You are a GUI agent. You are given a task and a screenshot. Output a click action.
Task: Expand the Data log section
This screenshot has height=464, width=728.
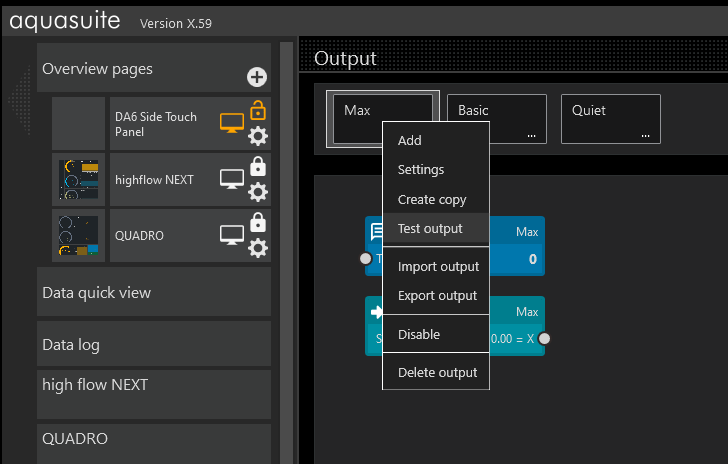coord(154,345)
